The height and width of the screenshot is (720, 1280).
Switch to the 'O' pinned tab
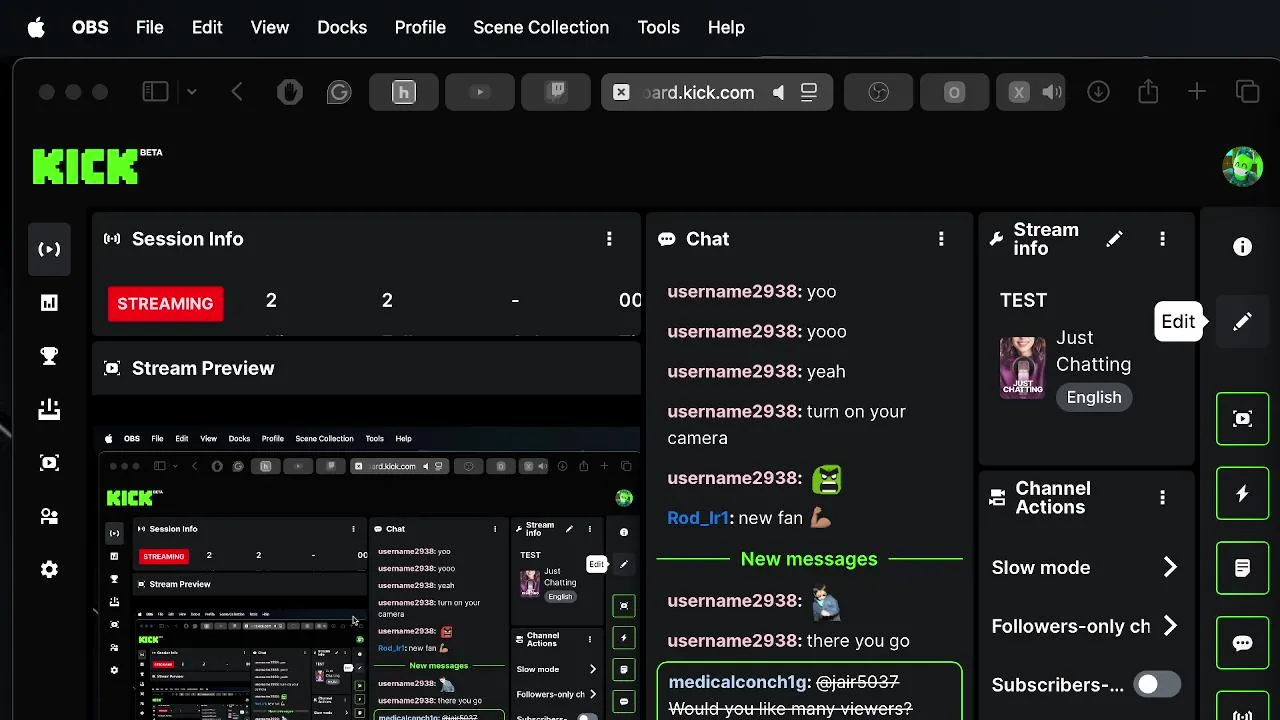954,92
